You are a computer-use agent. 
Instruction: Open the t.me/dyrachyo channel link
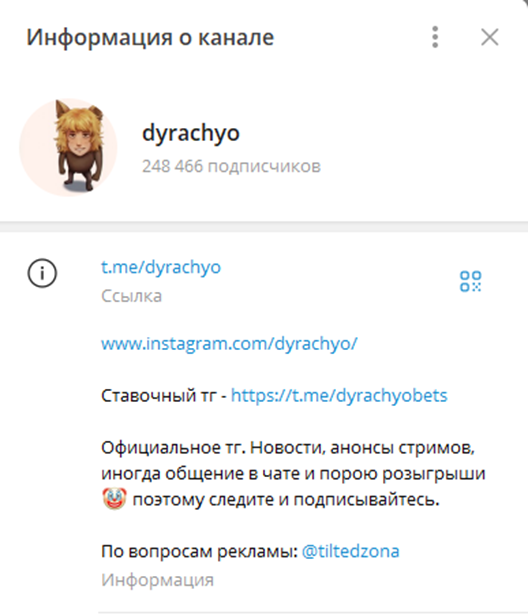161,268
